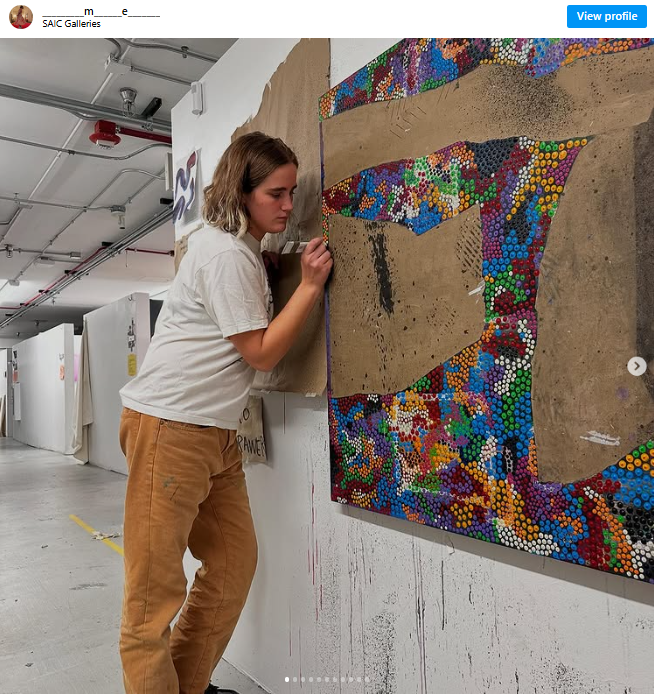The height and width of the screenshot is (694, 654).
Task: Click the View profile button
Action: click(607, 16)
